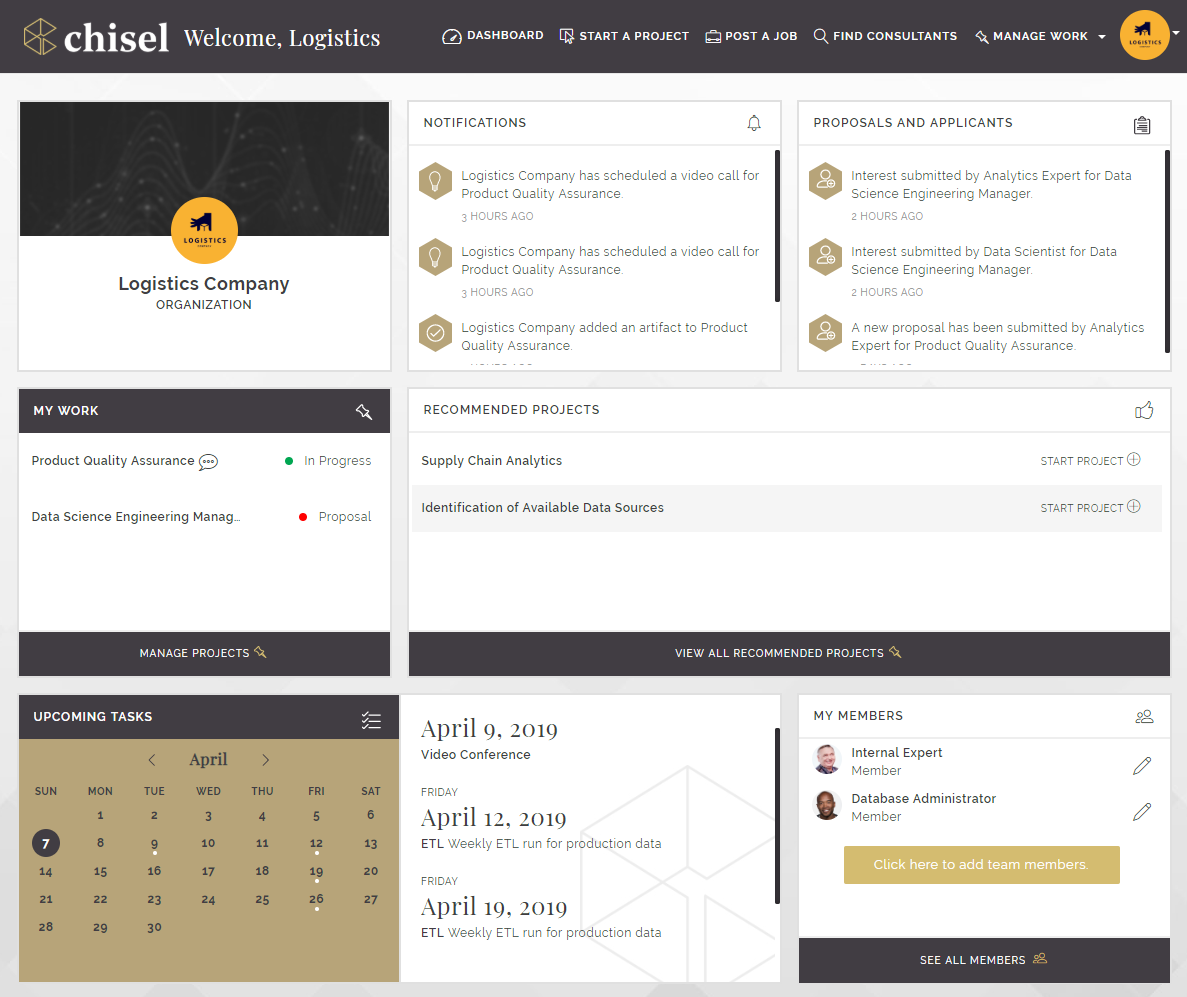Open the Dashboard menu item
This screenshot has width=1187, height=997.
click(x=493, y=36)
